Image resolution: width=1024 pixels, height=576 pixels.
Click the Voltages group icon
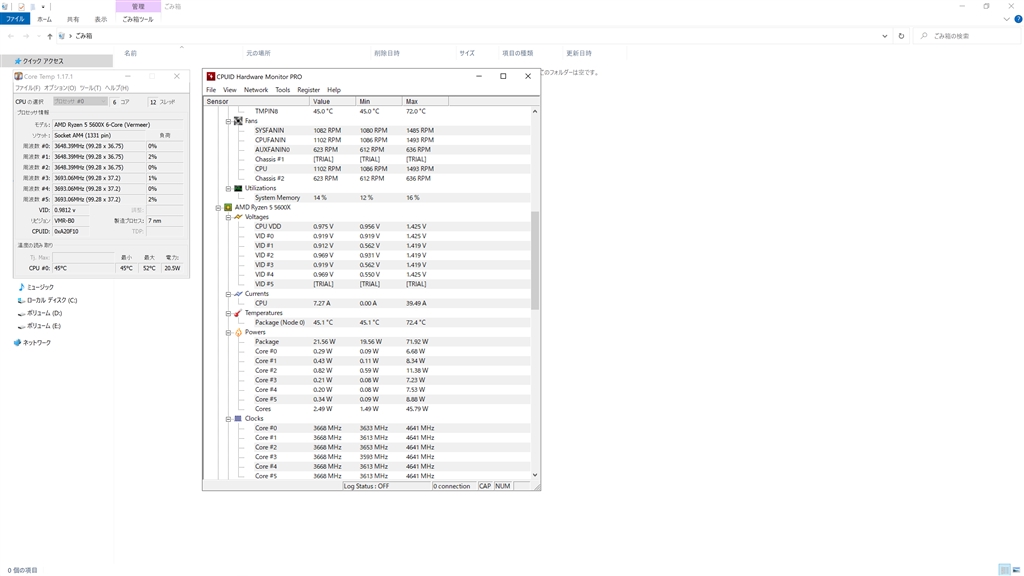pyautogui.click(x=238, y=217)
